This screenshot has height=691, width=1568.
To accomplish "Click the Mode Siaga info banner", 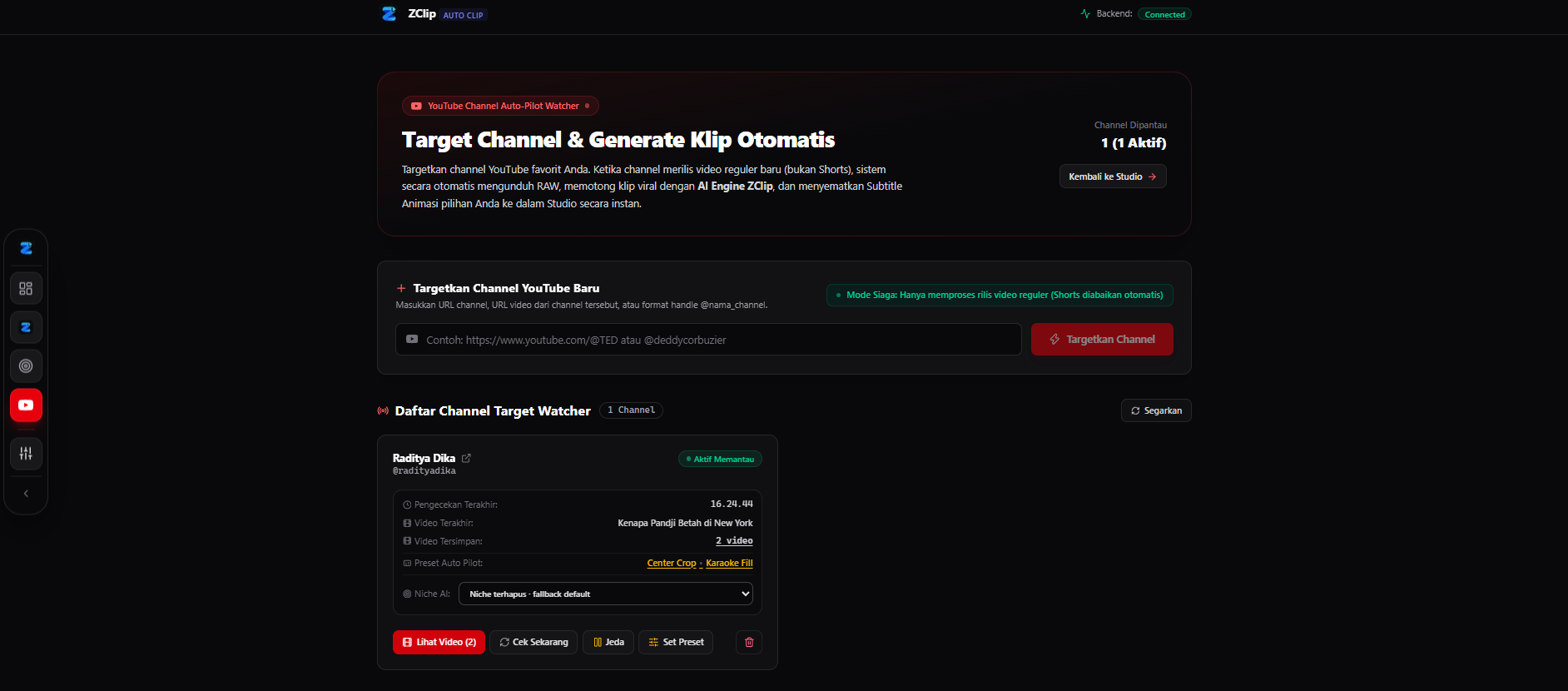I will 1000,295.
